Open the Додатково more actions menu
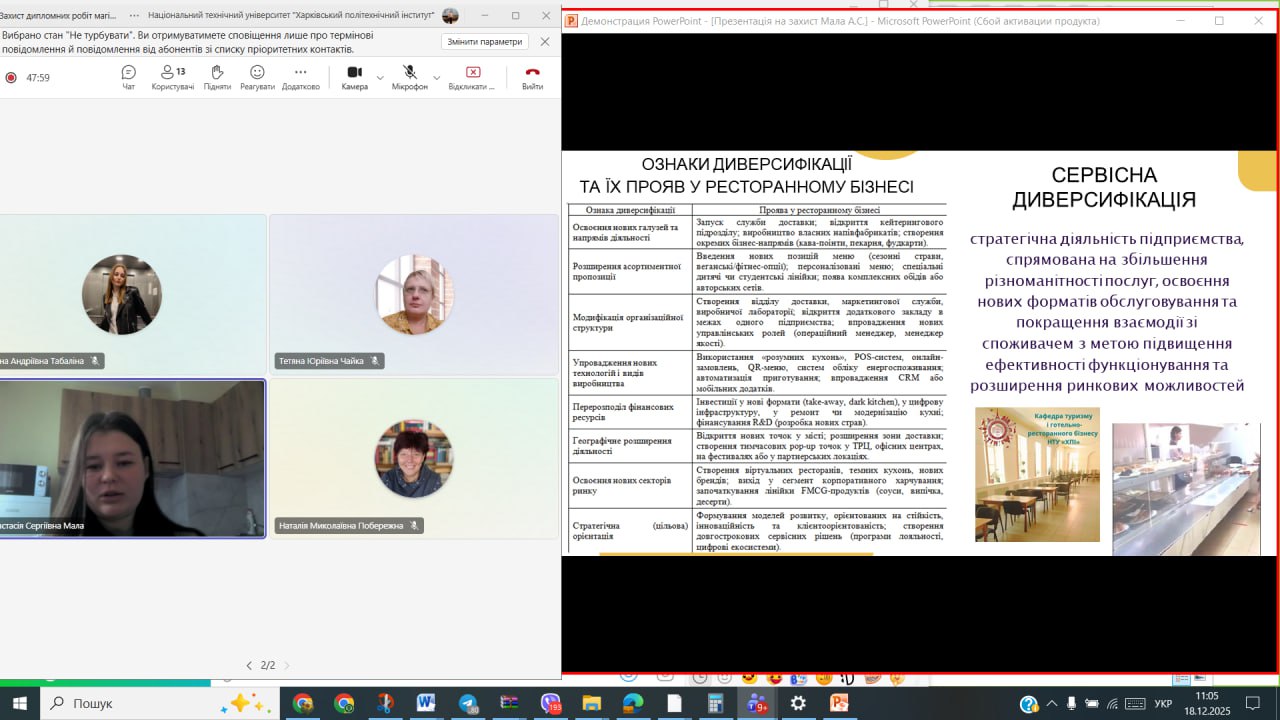The height and width of the screenshot is (720, 1280). point(300,77)
